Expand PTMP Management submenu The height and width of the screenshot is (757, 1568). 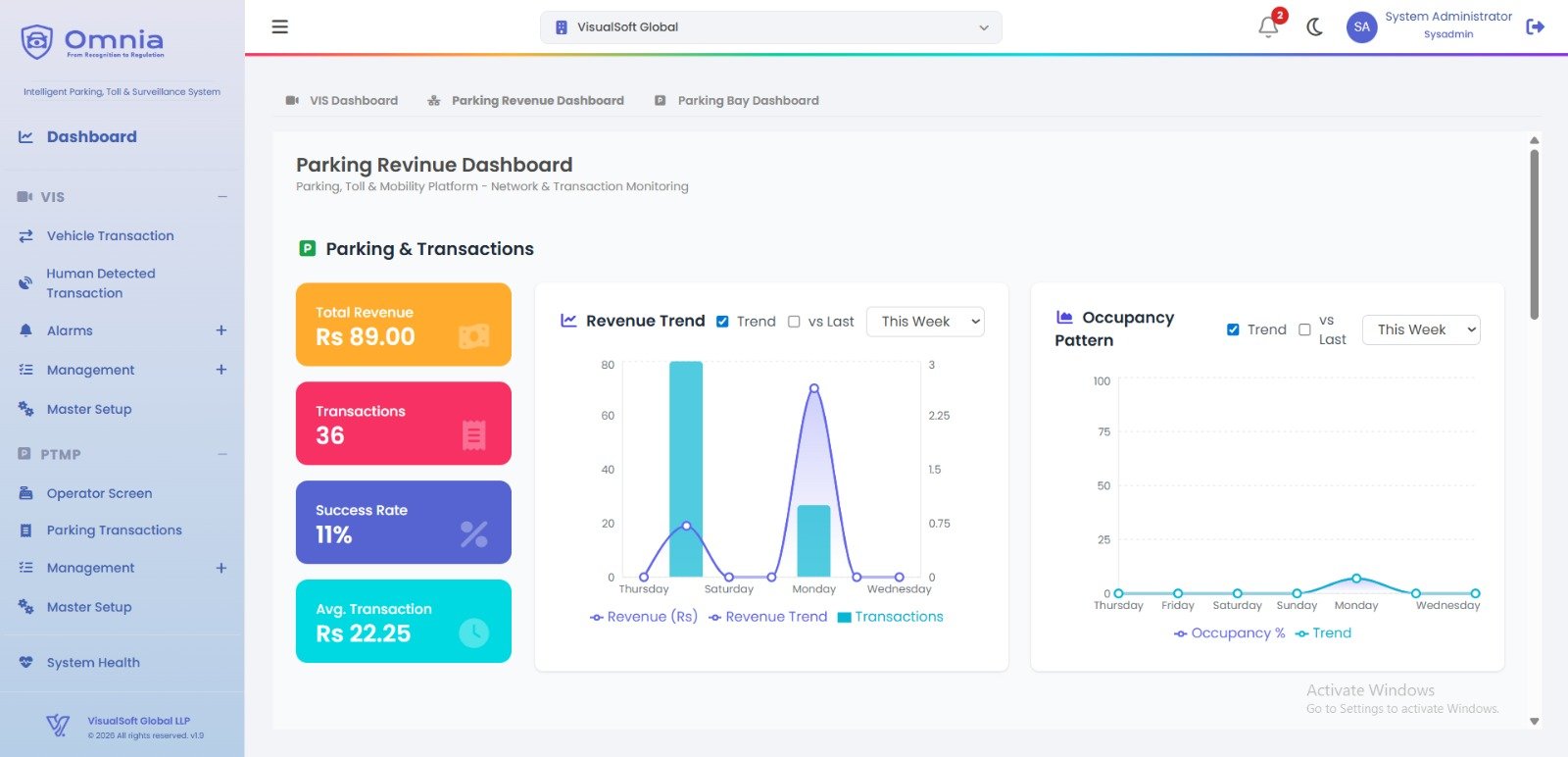pos(221,568)
